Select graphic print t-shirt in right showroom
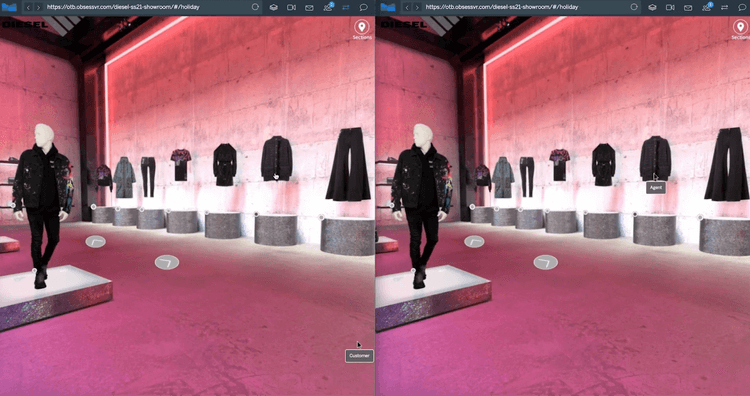Image resolution: width=750 pixels, height=396 pixels. [x=559, y=165]
